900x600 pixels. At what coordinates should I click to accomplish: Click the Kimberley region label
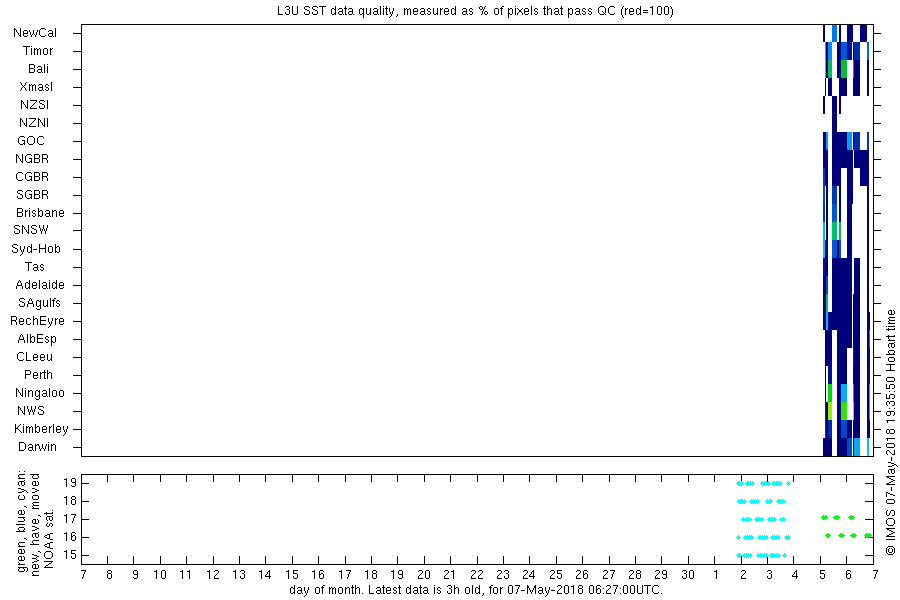tap(41, 429)
